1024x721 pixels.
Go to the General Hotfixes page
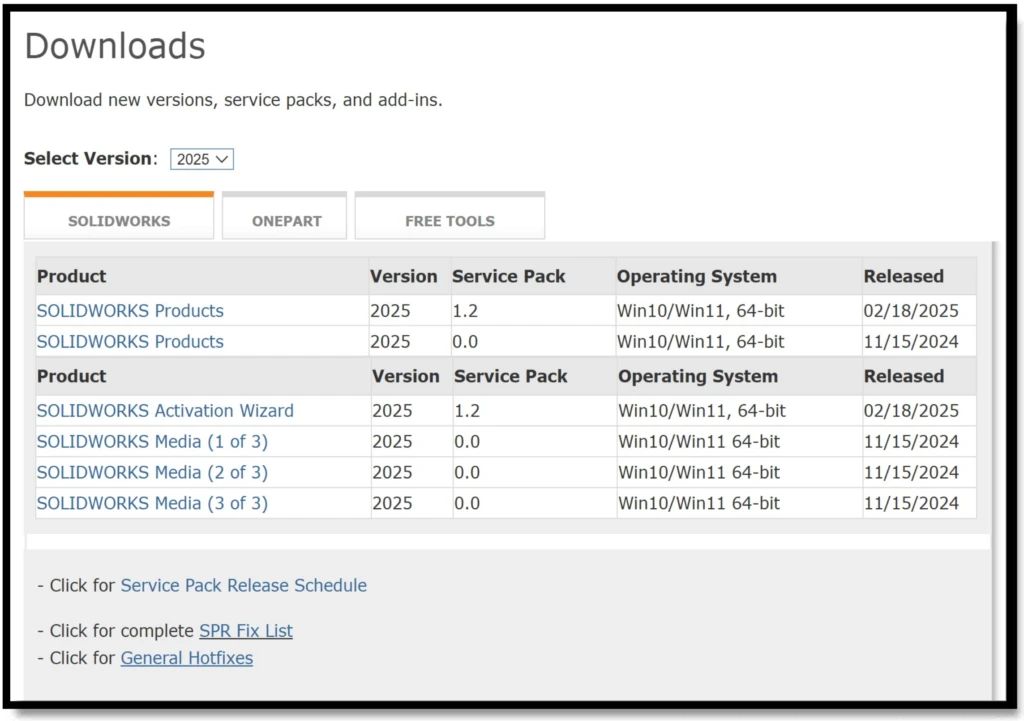187,658
